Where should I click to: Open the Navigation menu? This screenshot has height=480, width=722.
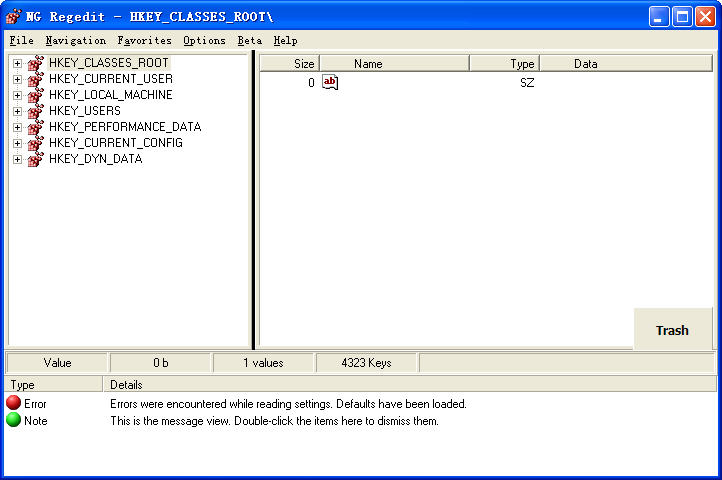[x=75, y=41]
